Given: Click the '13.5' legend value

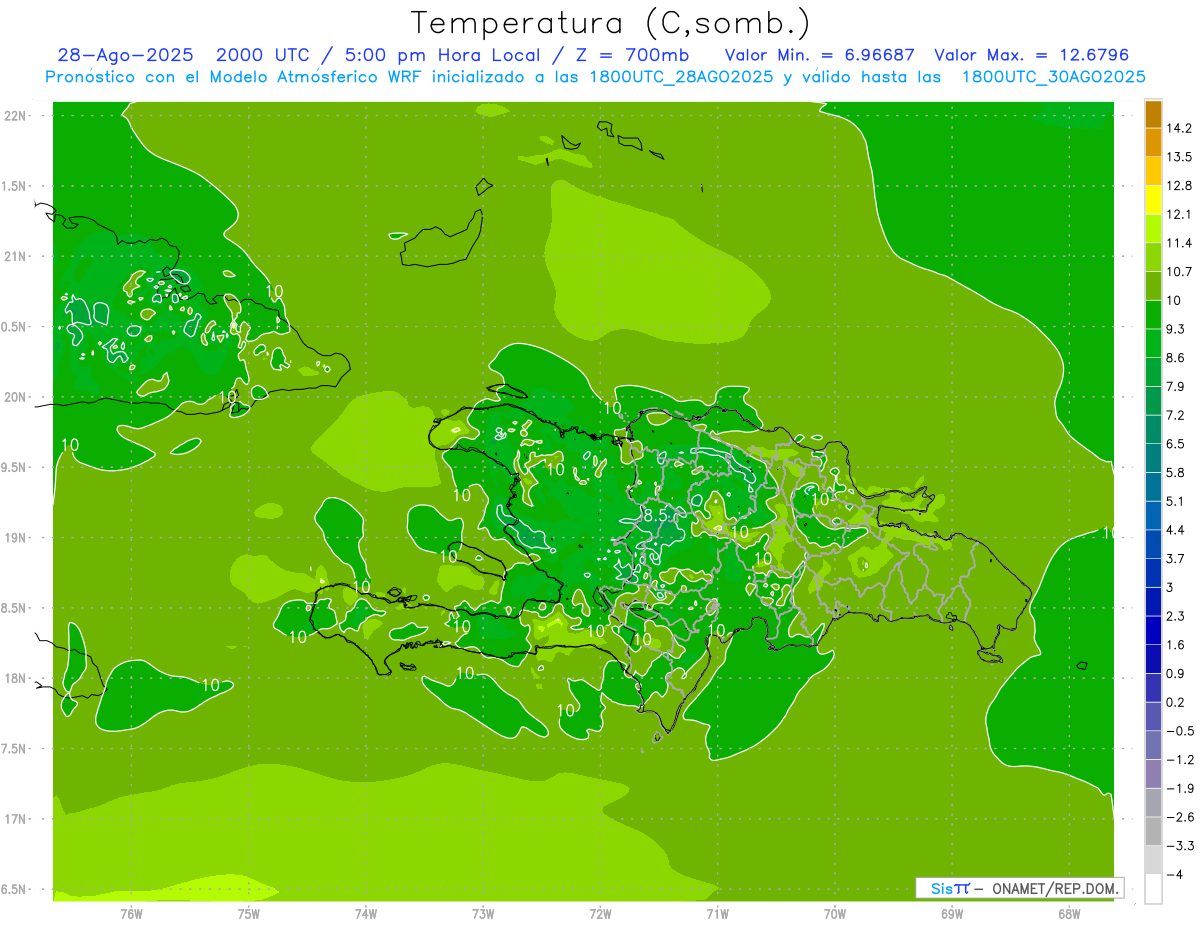Looking at the screenshot, I should 1180,157.
